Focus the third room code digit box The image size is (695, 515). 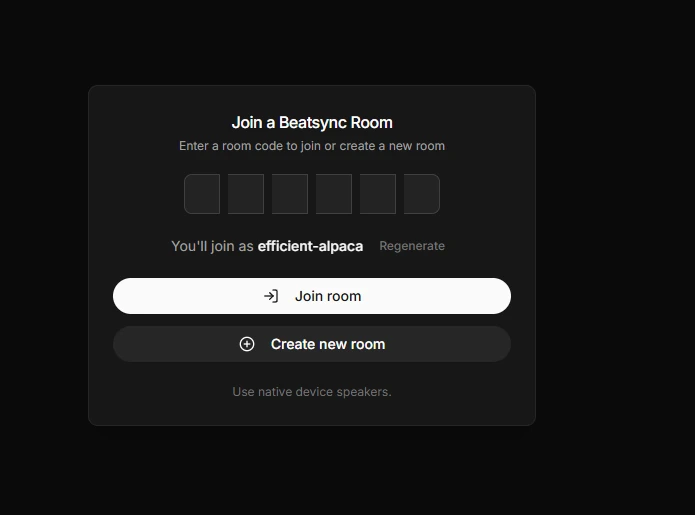290,194
